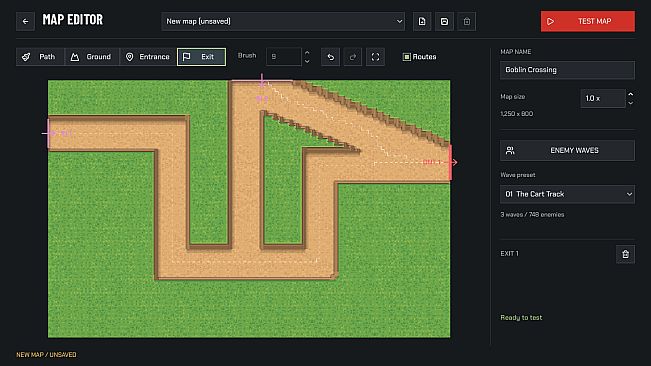The width and height of the screenshot is (651, 366).
Task: Open the ENEMY WAVES editor
Action: [x=567, y=150]
